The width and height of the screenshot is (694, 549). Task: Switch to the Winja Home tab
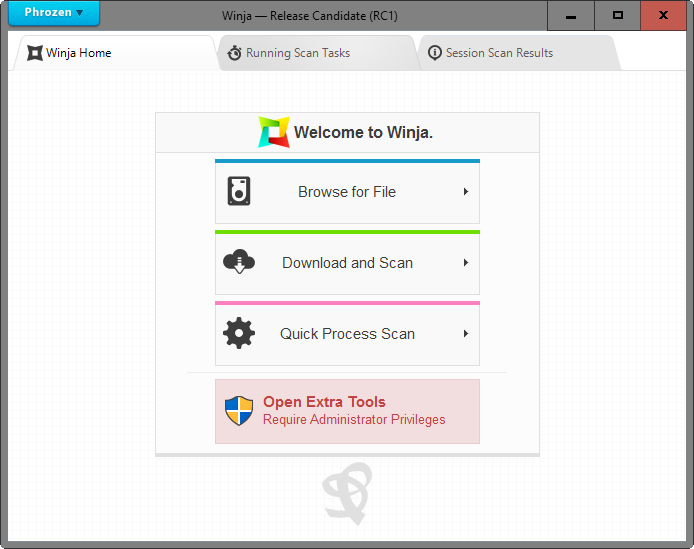pos(115,53)
